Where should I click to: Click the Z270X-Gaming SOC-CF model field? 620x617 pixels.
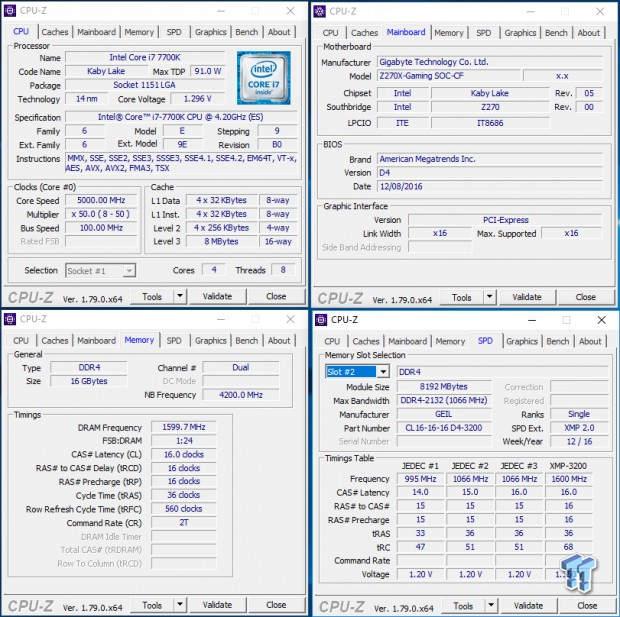click(x=449, y=76)
